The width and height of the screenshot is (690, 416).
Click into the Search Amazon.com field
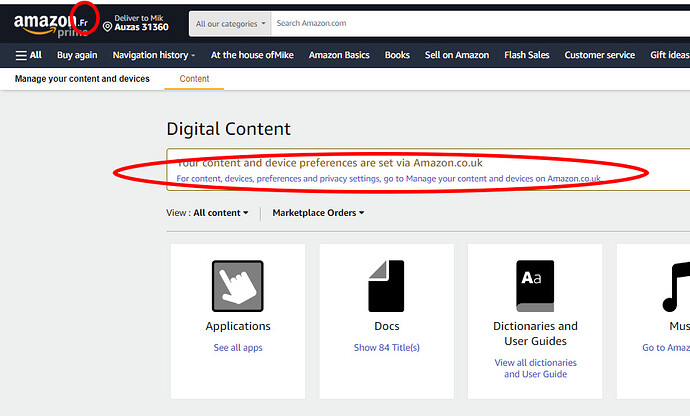pos(481,24)
